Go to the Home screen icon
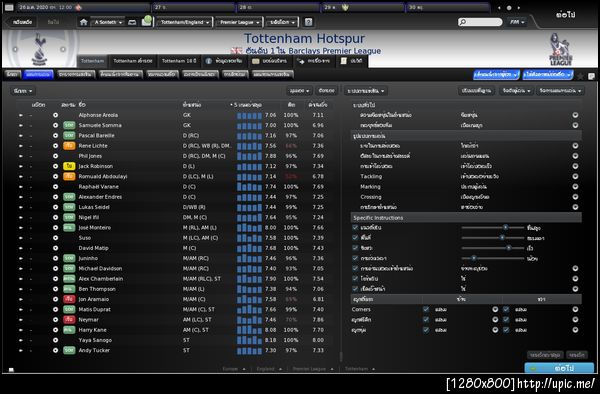 pyautogui.click(x=83, y=22)
